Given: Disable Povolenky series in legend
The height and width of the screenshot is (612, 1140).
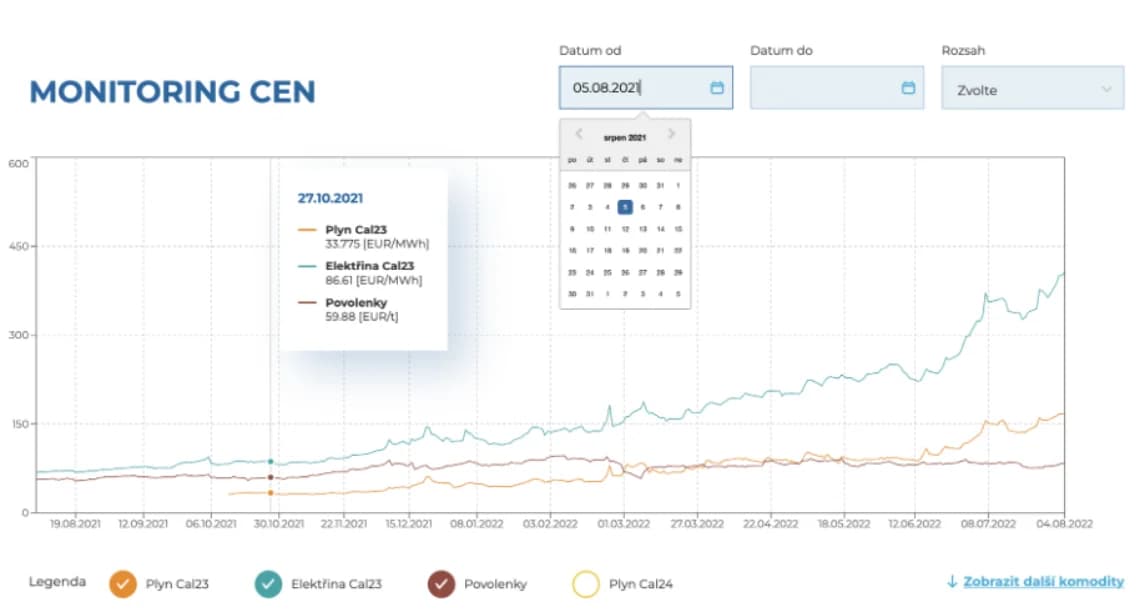Looking at the screenshot, I should (440, 583).
